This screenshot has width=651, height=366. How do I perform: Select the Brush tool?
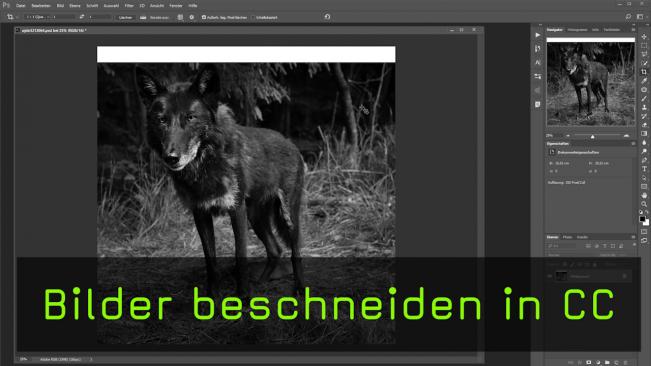point(644,98)
